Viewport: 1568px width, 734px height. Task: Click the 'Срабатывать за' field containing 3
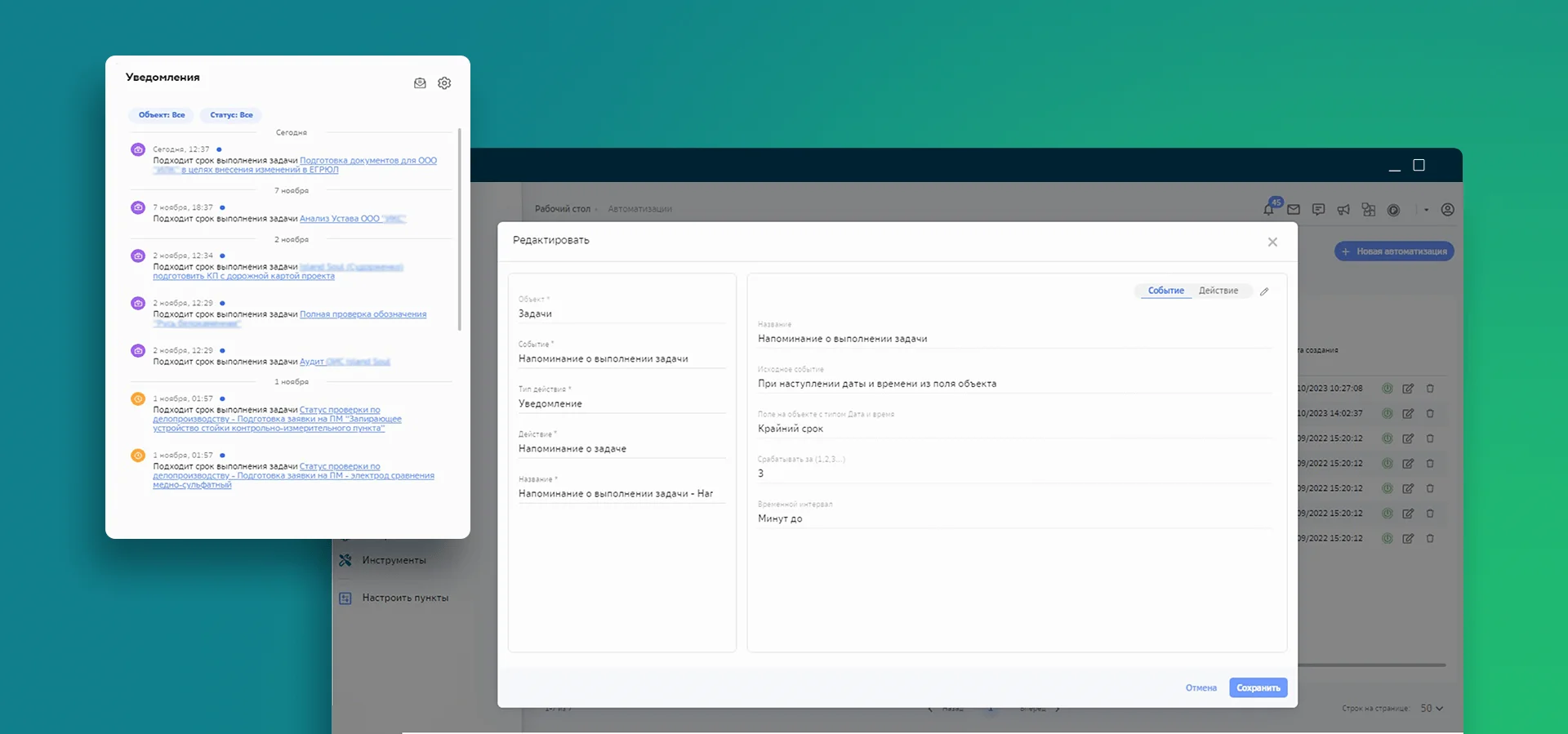pos(1013,474)
